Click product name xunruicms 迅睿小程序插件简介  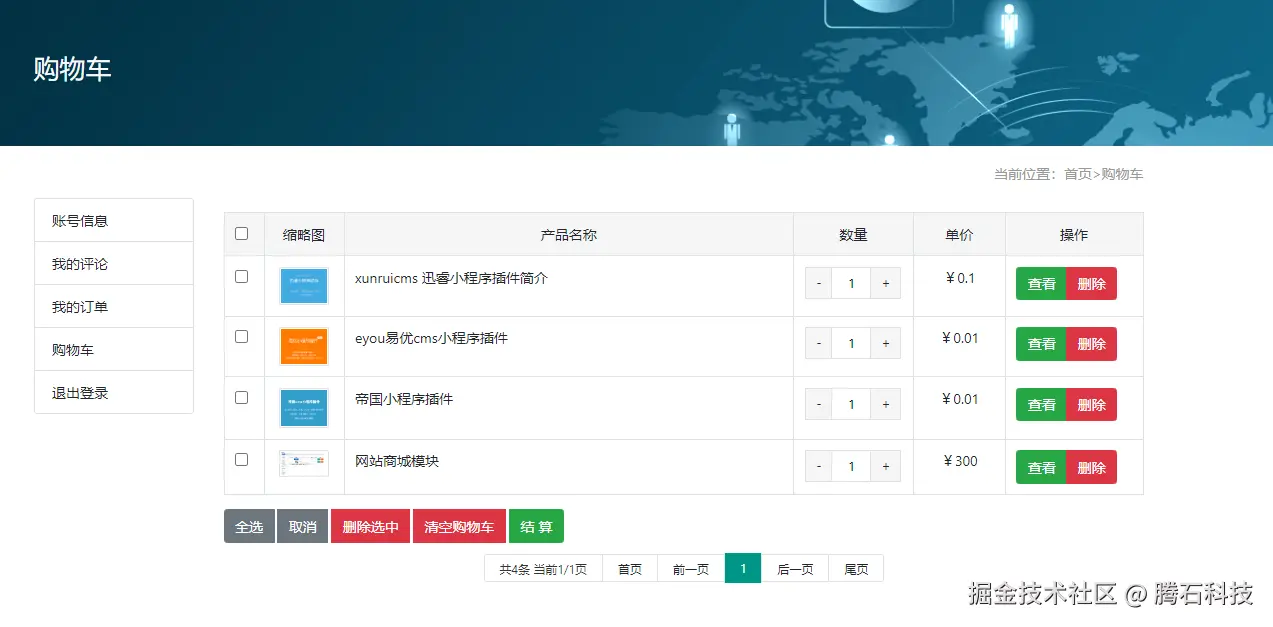(x=451, y=278)
